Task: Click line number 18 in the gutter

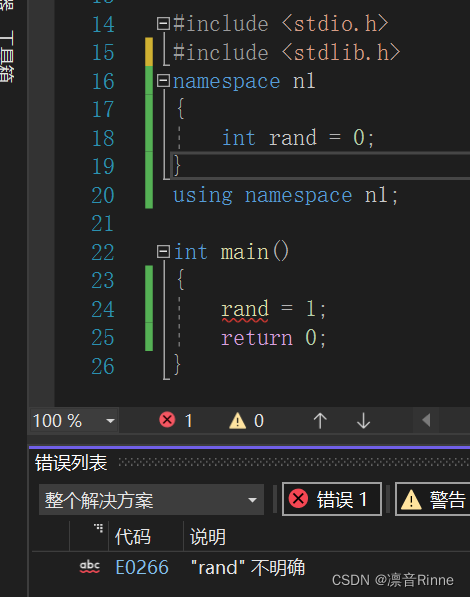Action: click(103, 138)
